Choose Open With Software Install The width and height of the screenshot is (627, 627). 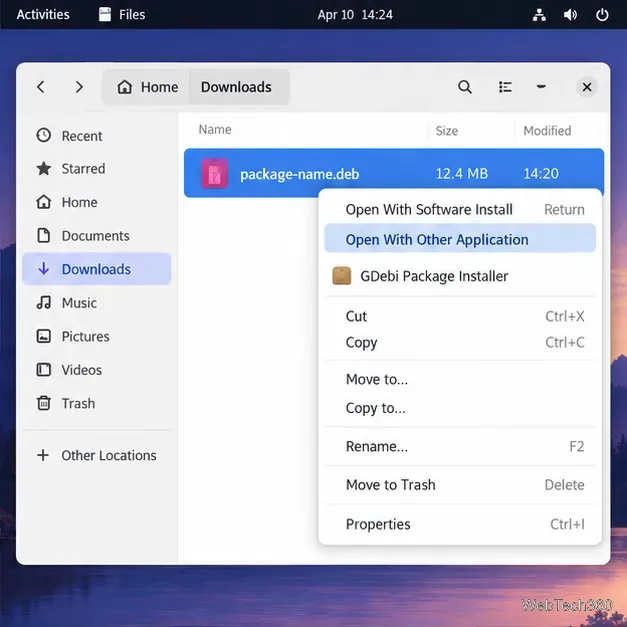460,210
